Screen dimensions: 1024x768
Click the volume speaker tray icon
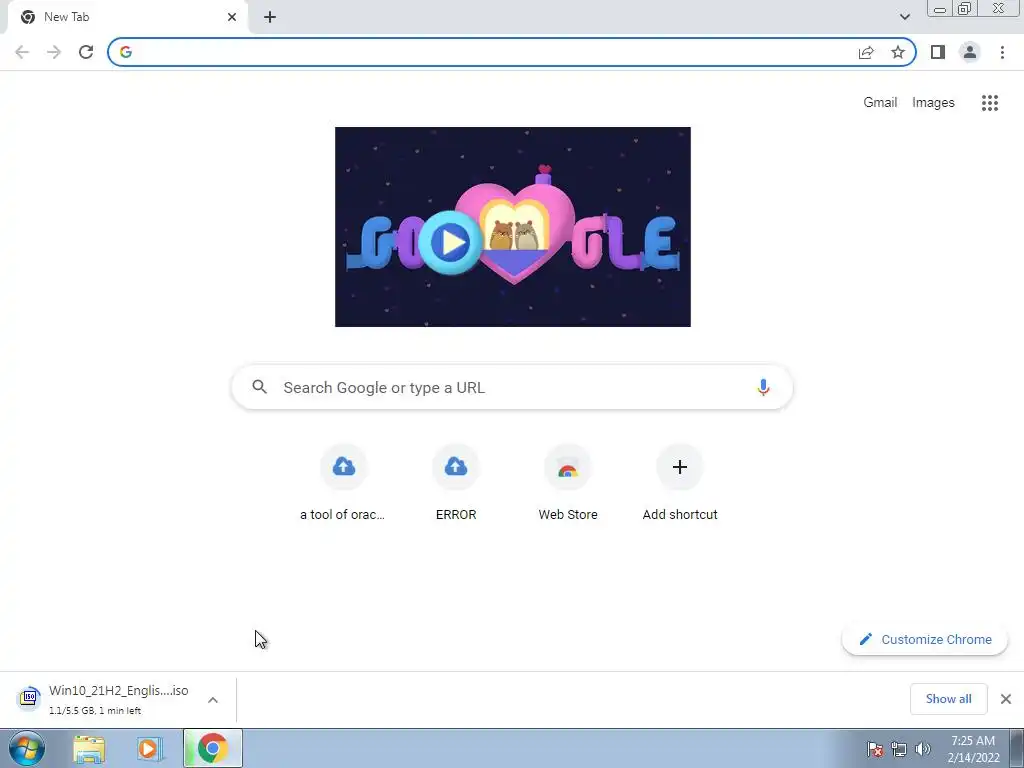point(923,749)
